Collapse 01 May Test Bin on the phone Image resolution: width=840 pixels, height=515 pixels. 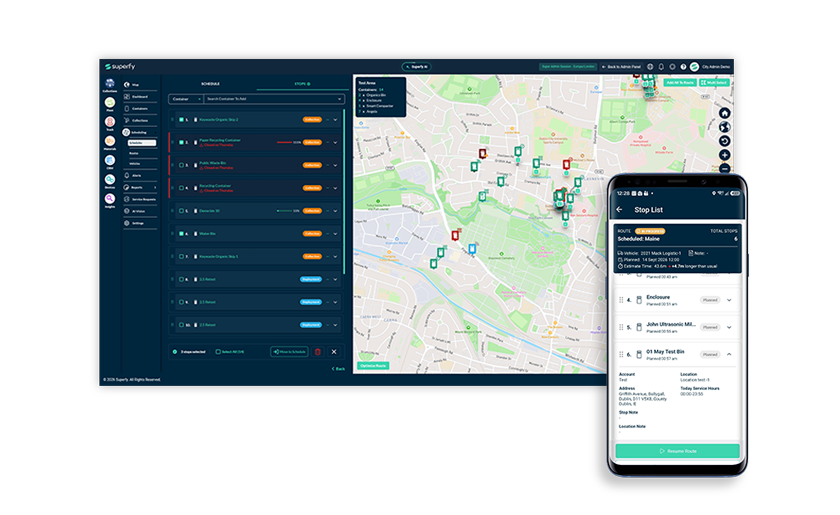pos(729,354)
